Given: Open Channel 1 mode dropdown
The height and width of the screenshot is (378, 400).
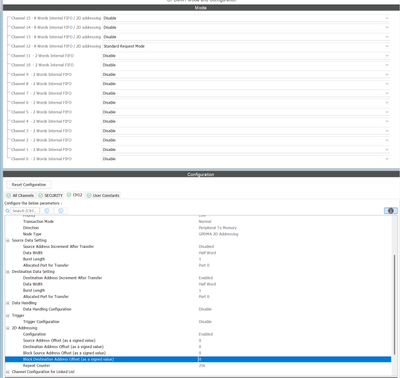Looking at the screenshot, I should [x=246, y=150].
